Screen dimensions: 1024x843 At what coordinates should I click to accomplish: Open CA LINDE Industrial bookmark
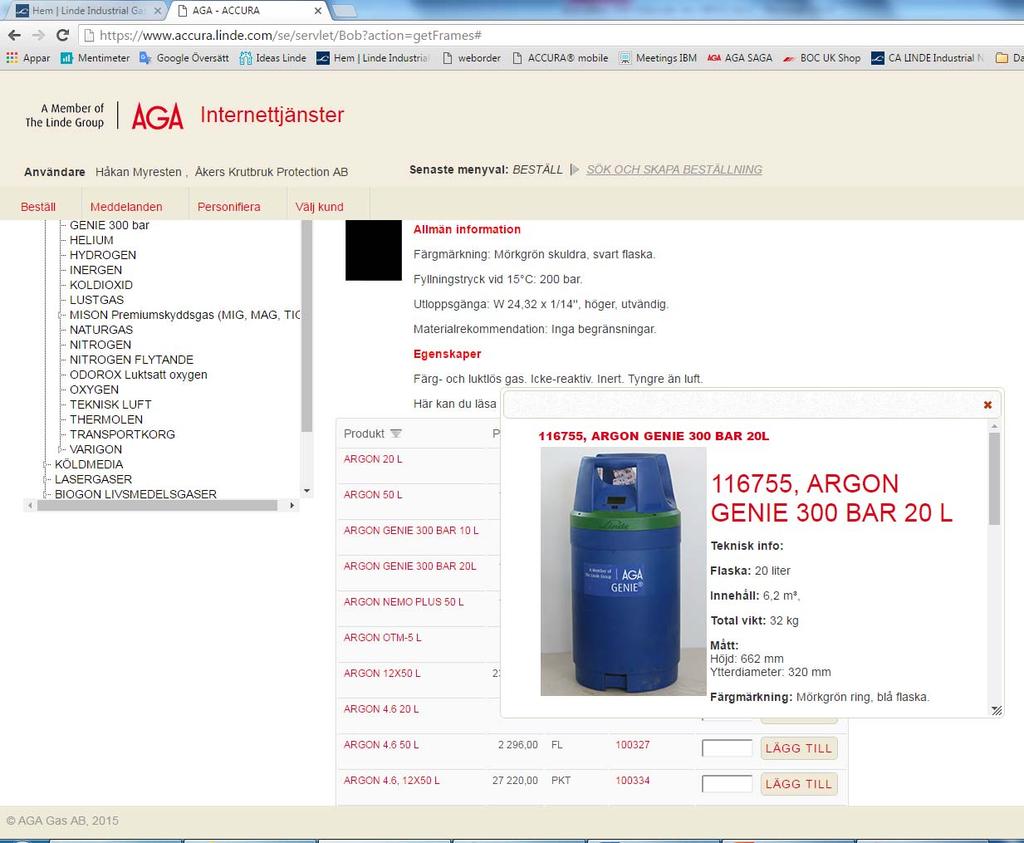pyautogui.click(x=927, y=58)
